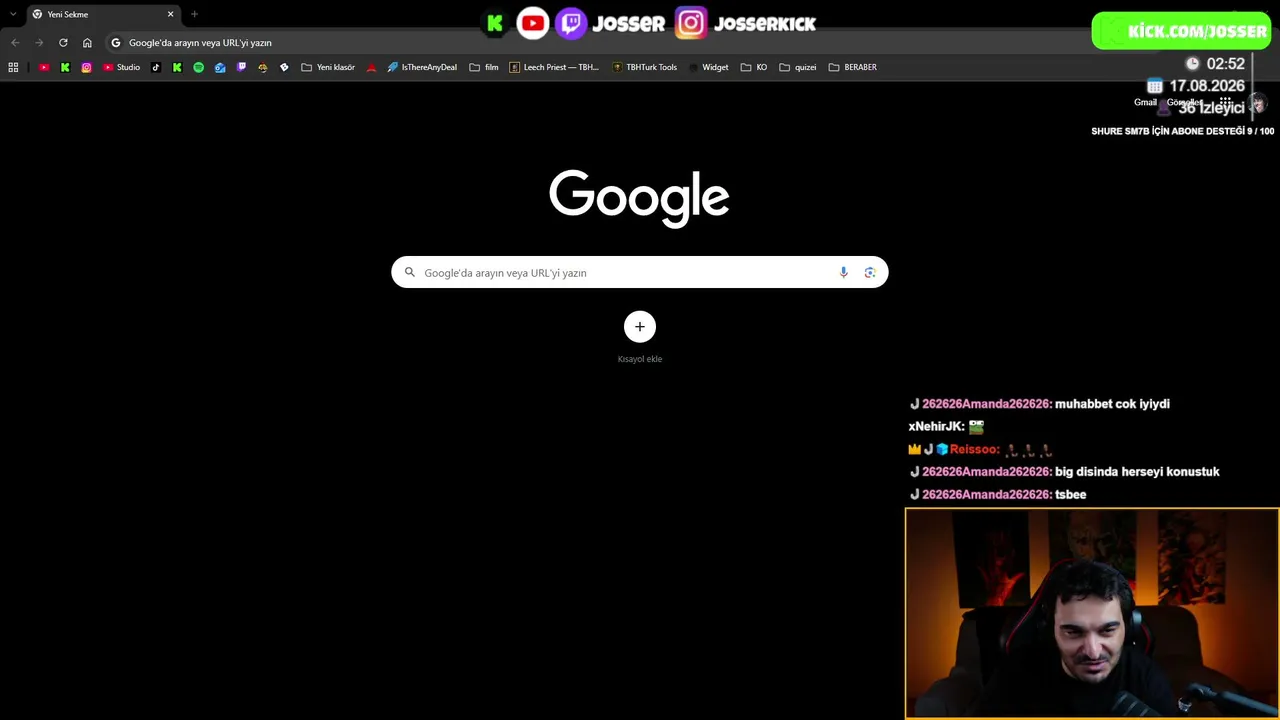1280x720 pixels.
Task: Close the Yeni Sekme tab
Action: point(171,14)
